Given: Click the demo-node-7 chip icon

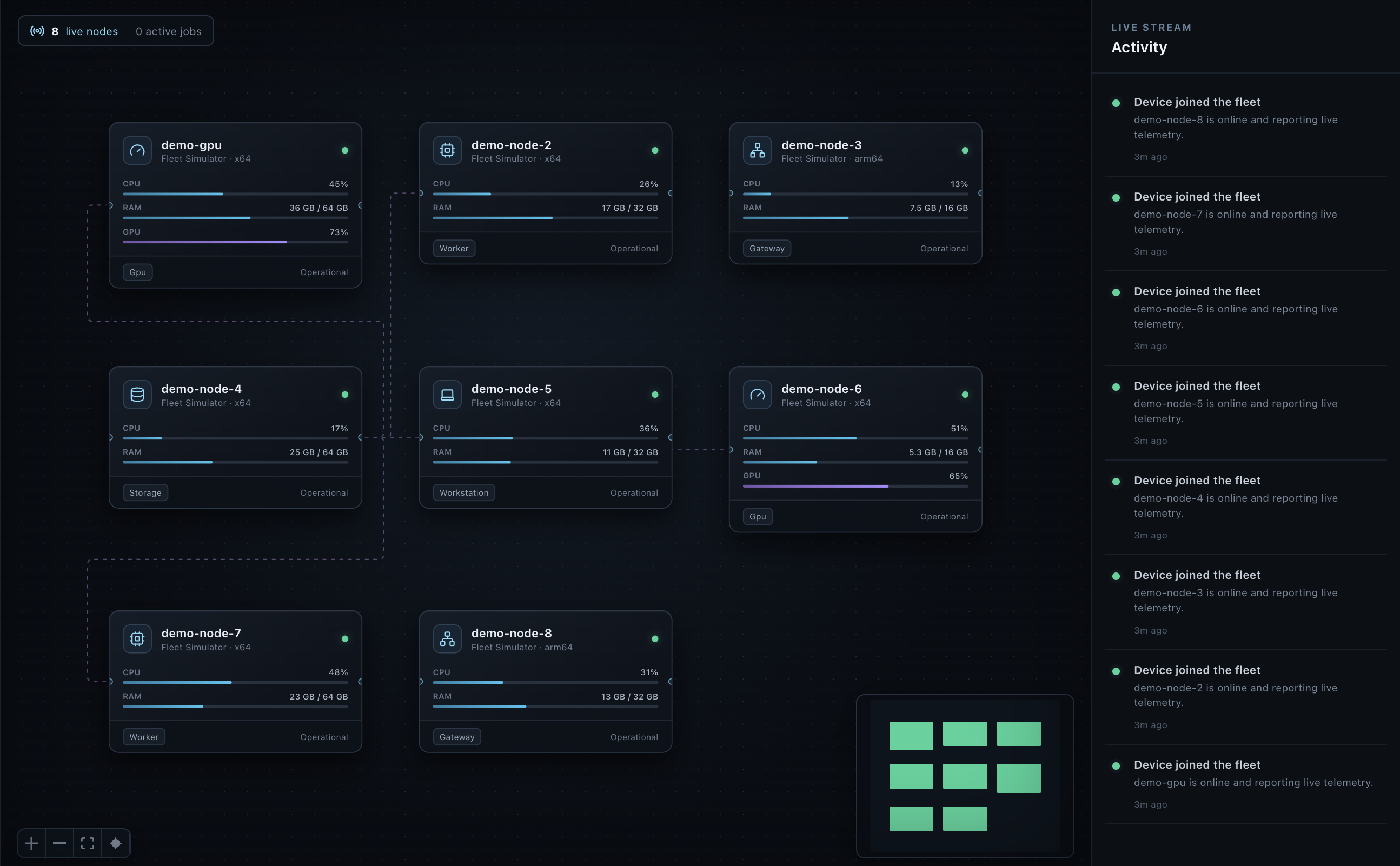Looking at the screenshot, I should (137, 638).
